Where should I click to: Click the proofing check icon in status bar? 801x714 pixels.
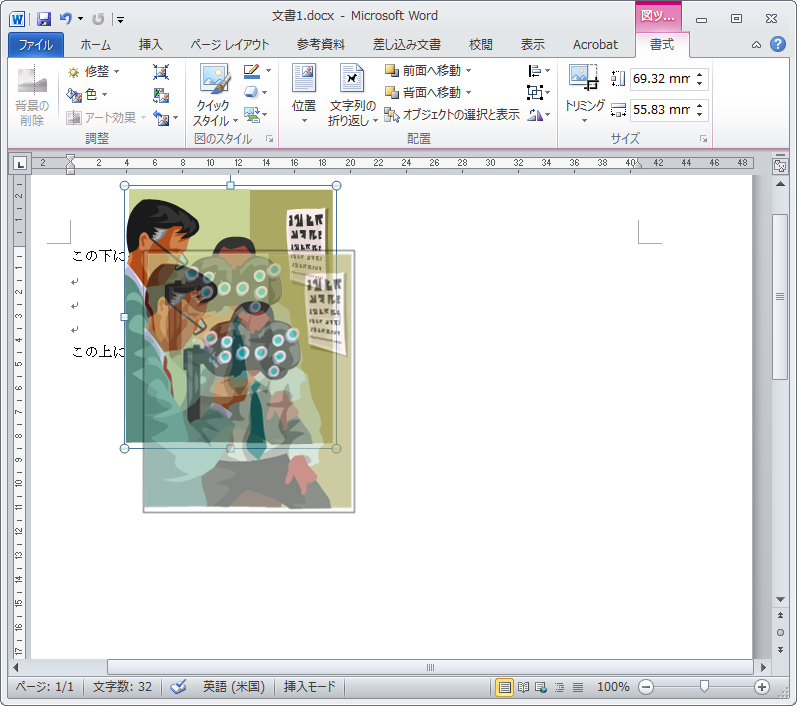pyautogui.click(x=179, y=687)
